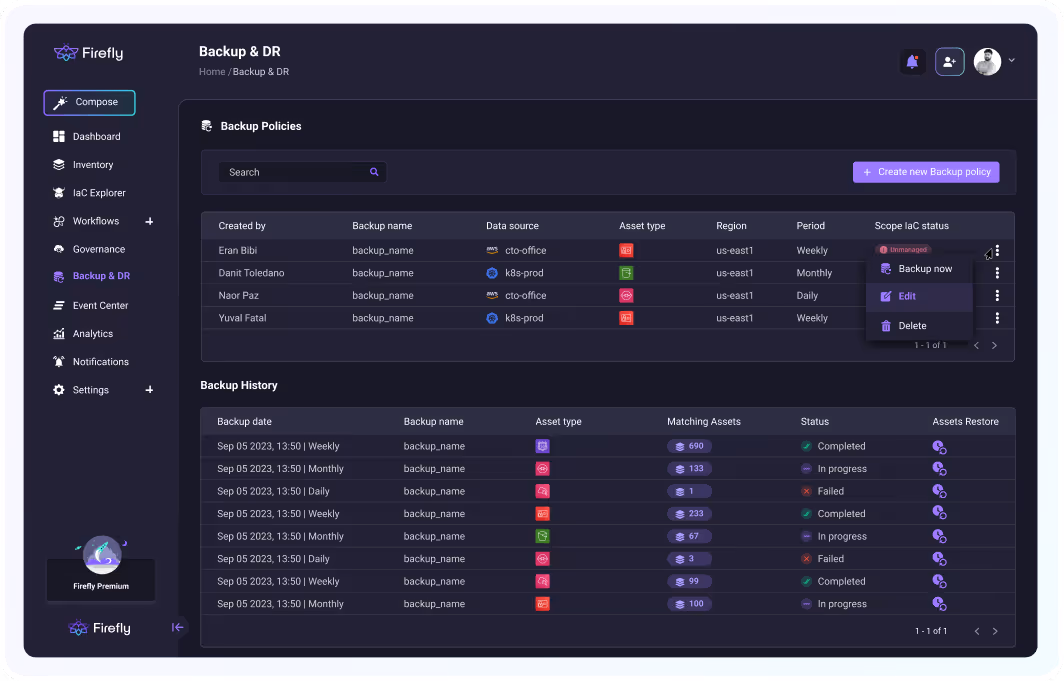Open the Inventory section from the sidebar

pyautogui.click(x=57, y=164)
